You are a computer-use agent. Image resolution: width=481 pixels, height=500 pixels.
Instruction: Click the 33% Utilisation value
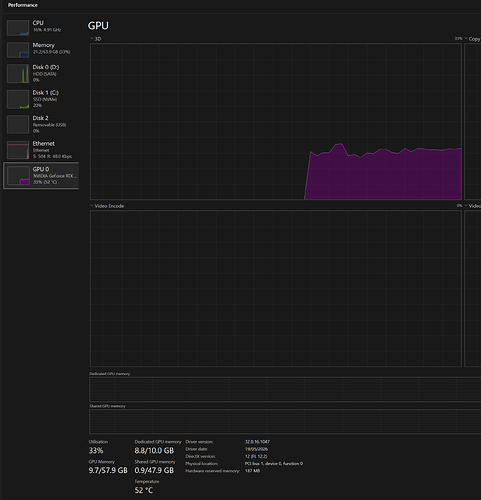(x=96, y=451)
